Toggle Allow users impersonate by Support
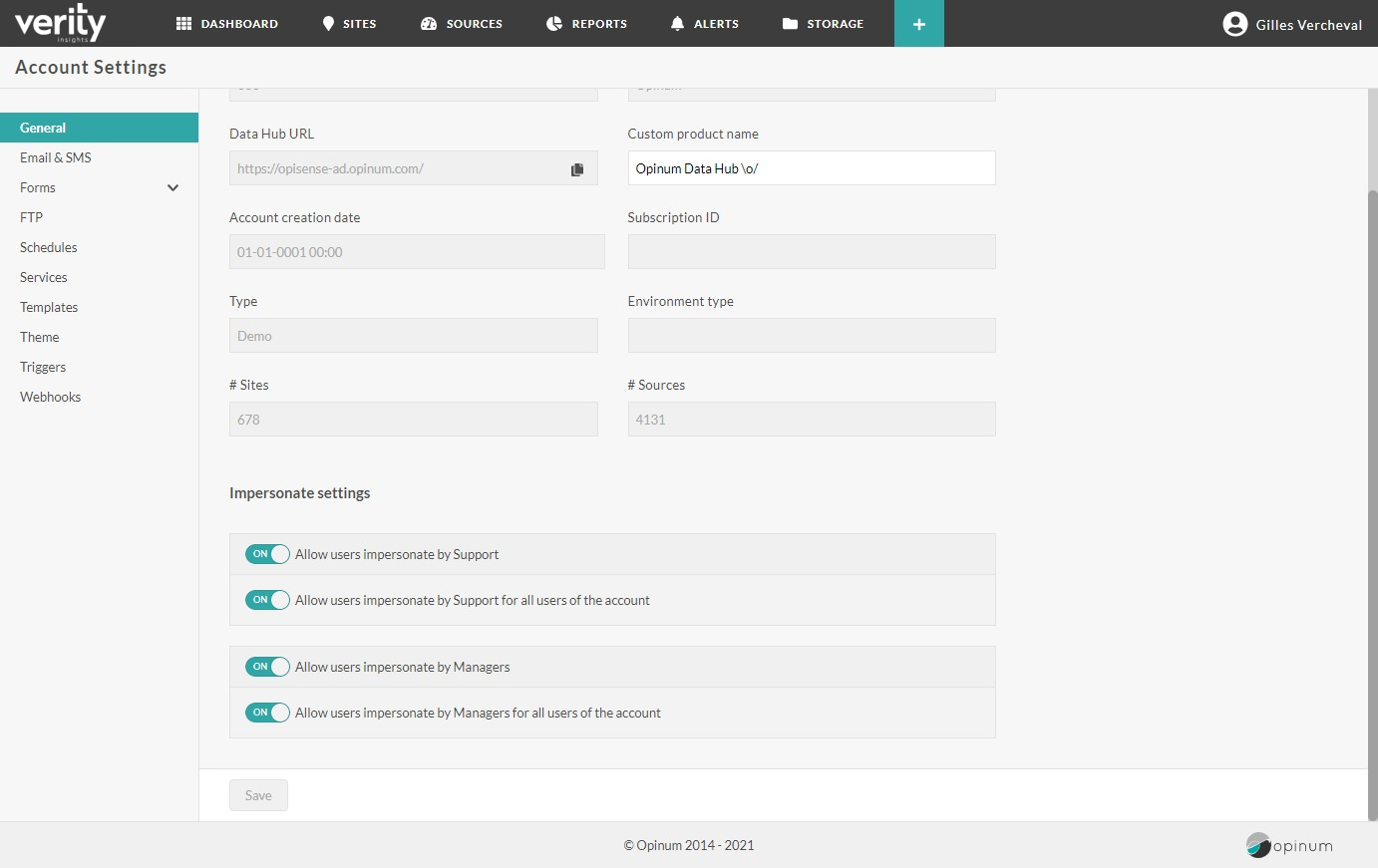Image resolution: width=1378 pixels, height=868 pixels. pos(267,554)
